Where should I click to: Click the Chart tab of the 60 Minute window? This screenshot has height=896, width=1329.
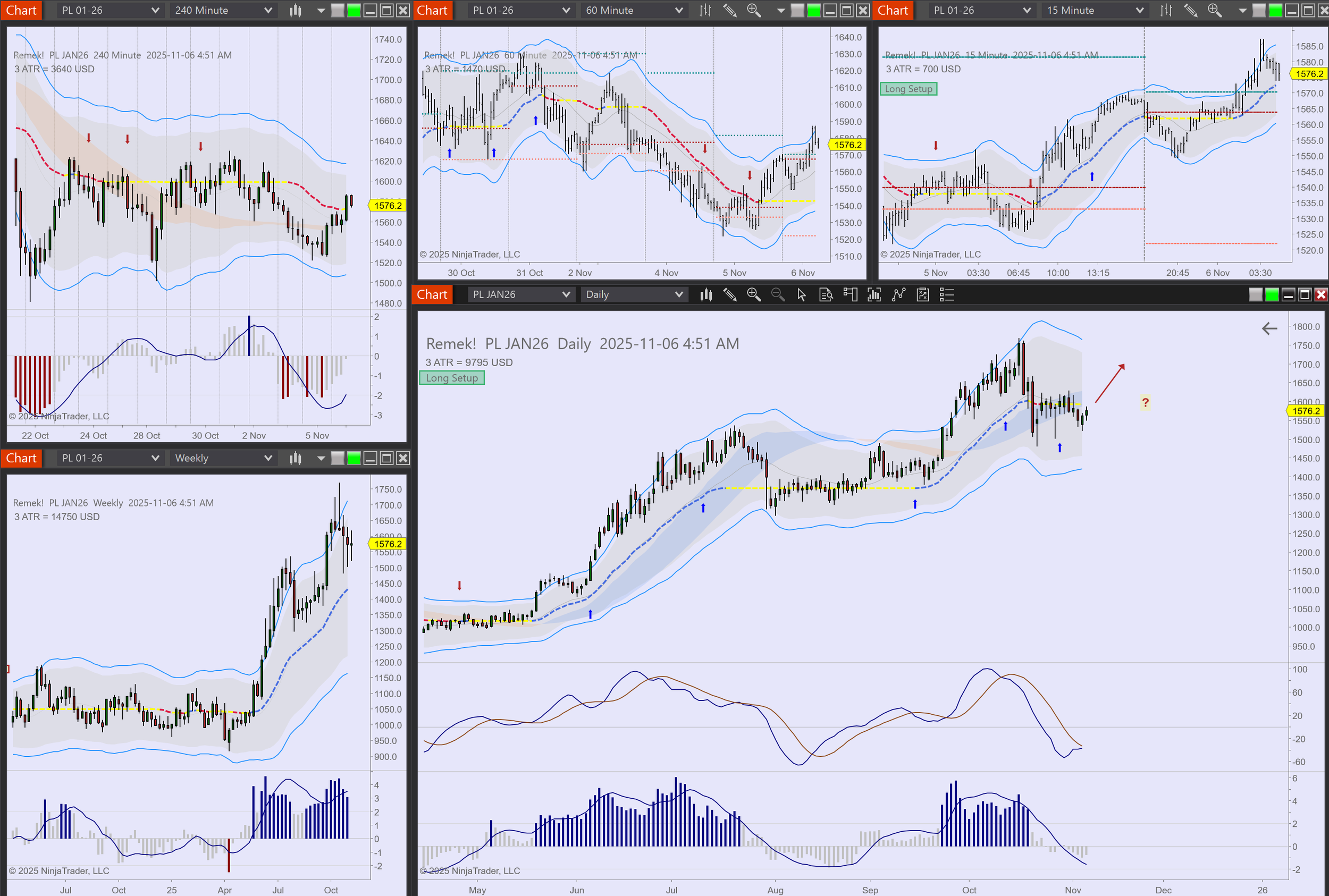(x=432, y=10)
